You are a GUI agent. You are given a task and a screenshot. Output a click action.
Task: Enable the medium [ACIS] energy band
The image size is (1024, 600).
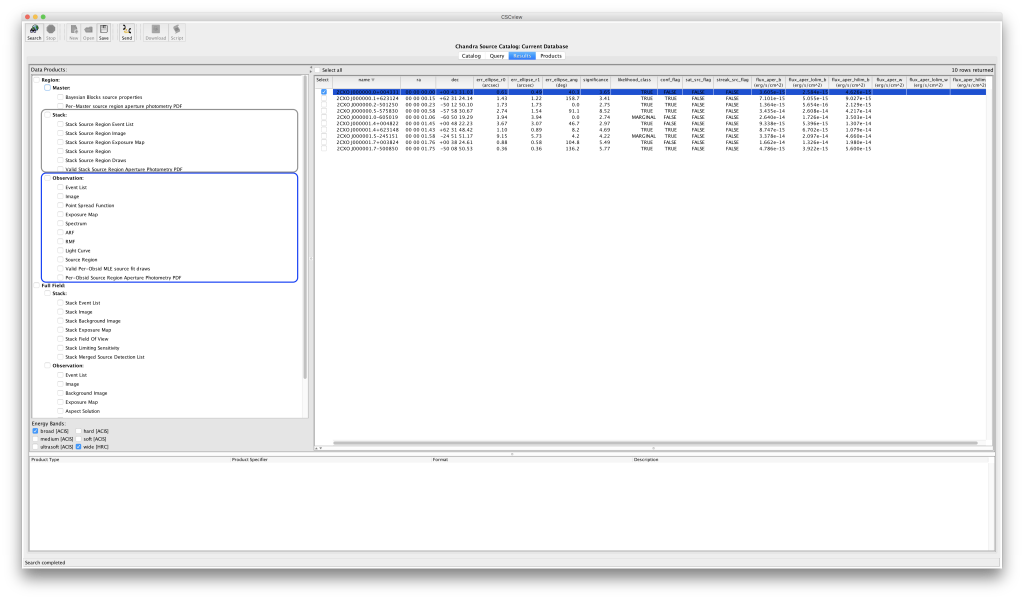click(35, 439)
